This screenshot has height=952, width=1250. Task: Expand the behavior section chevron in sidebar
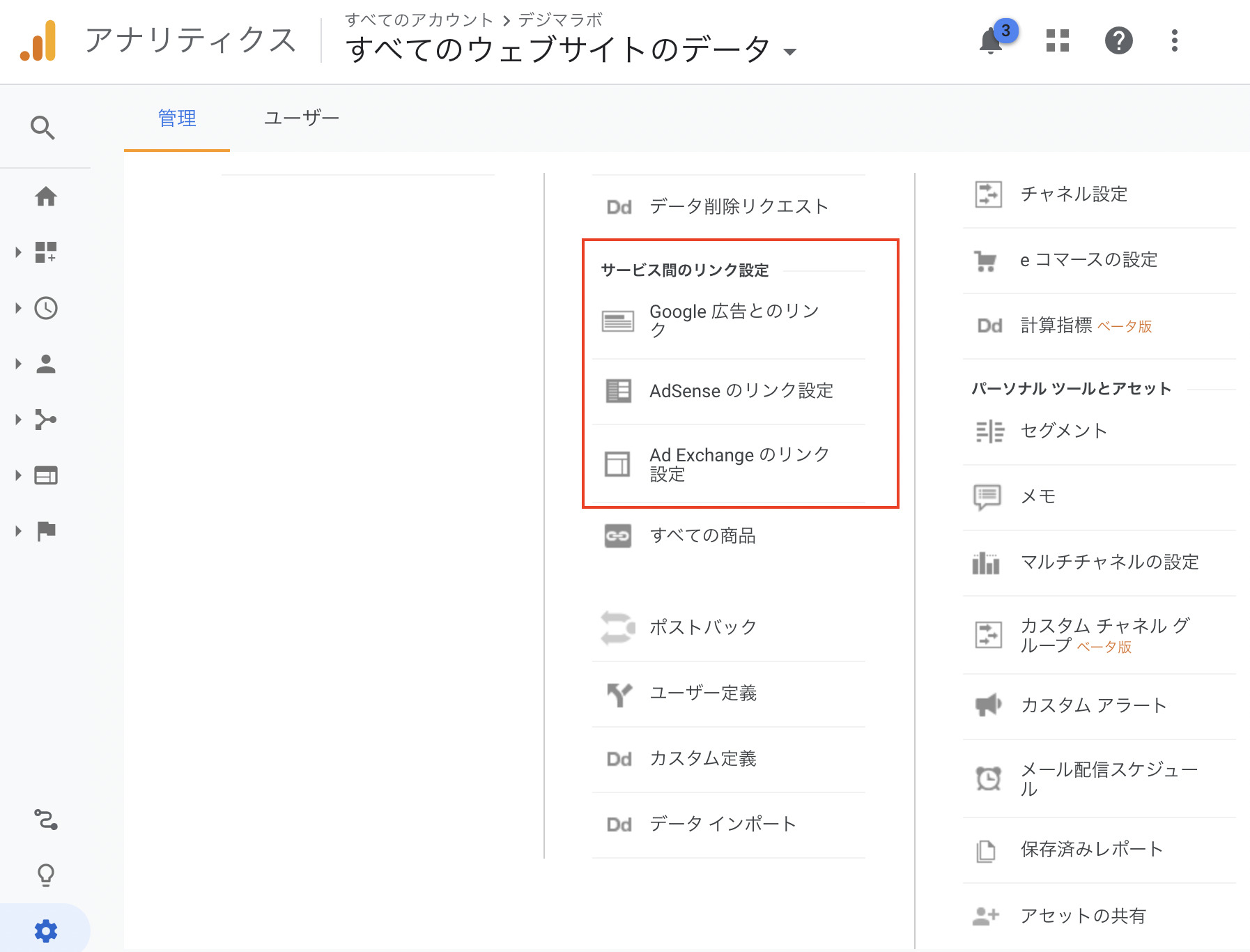click(x=17, y=475)
